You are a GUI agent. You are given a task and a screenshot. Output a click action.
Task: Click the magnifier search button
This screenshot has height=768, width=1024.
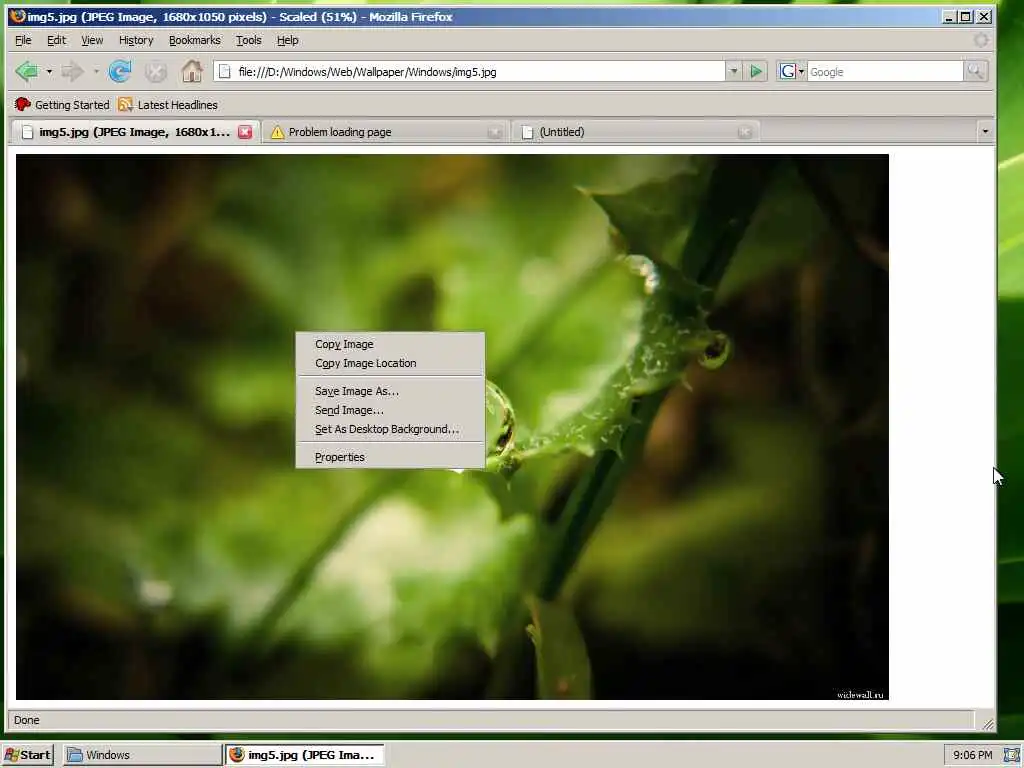click(976, 71)
